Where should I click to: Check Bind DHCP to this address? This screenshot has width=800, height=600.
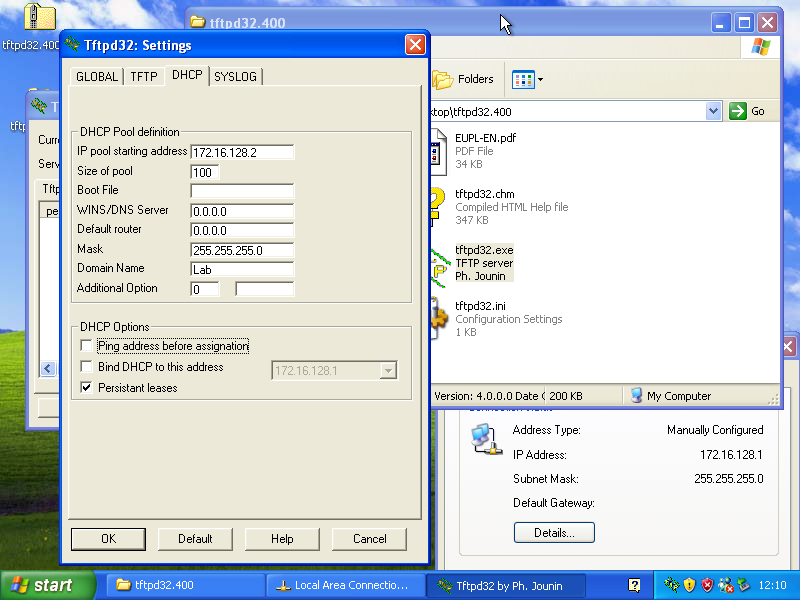coord(86,367)
